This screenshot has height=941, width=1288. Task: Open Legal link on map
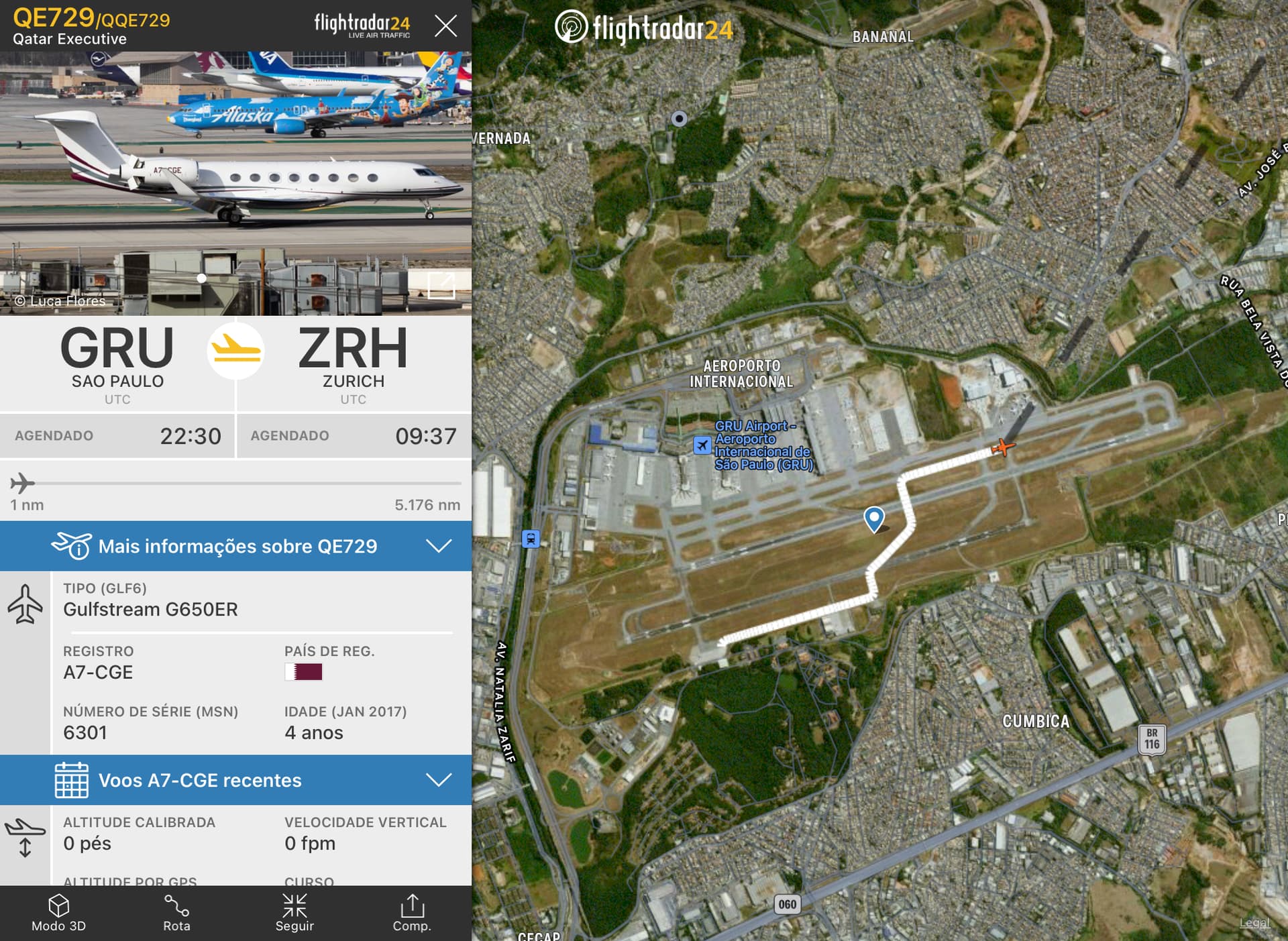pos(1254,924)
